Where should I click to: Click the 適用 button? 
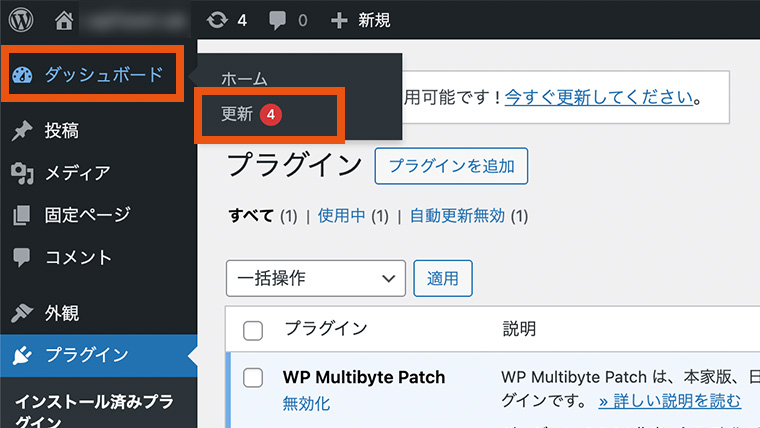[443, 278]
